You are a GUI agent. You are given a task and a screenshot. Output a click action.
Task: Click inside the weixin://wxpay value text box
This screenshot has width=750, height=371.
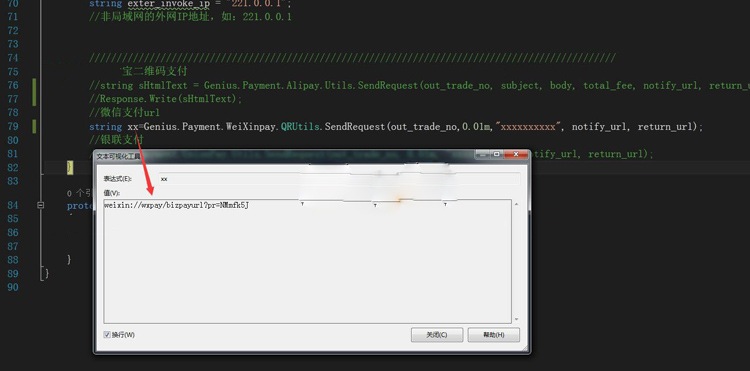pyautogui.click(x=308, y=262)
